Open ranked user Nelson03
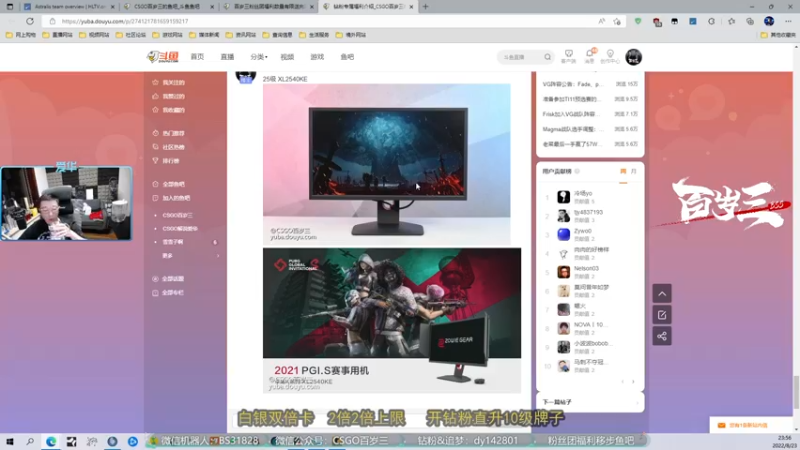 coord(586,268)
